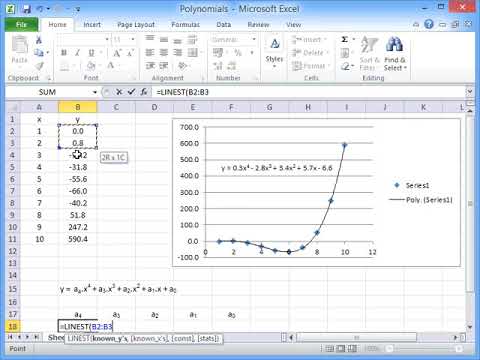Viewport: 480px width, 360px height.
Task: Select cell B11 containing 590.4
Action: pos(78,239)
